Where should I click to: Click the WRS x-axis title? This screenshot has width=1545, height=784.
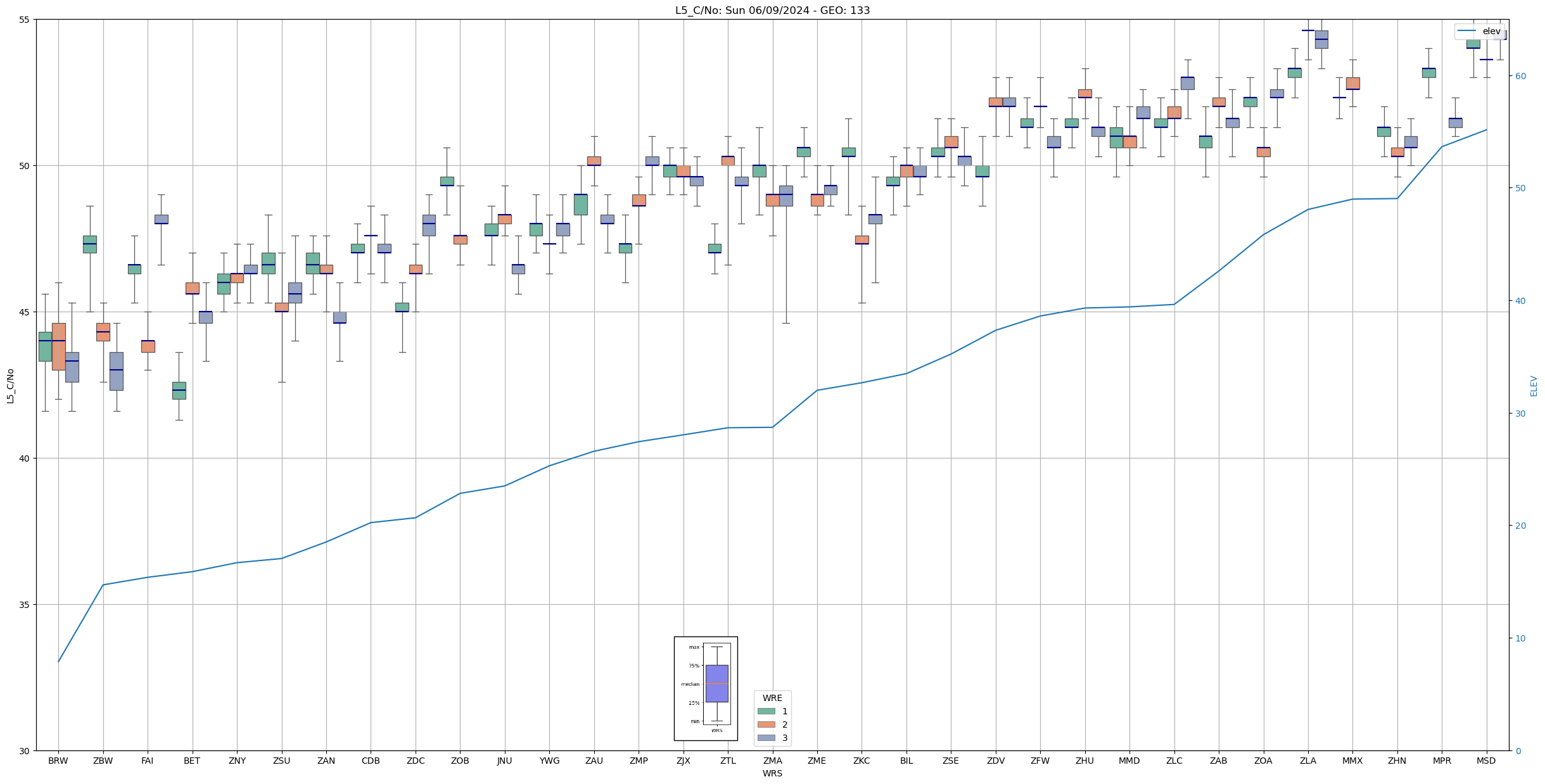pos(772,773)
